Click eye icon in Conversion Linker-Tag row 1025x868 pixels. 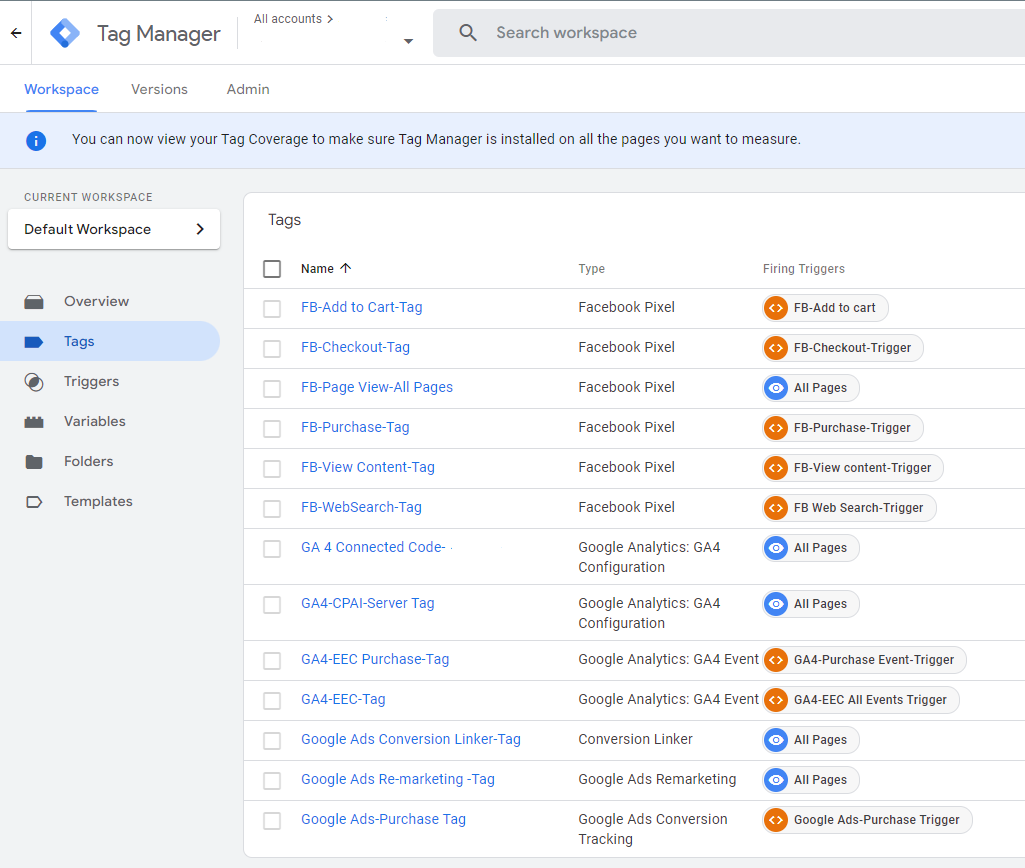click(776, 740)
